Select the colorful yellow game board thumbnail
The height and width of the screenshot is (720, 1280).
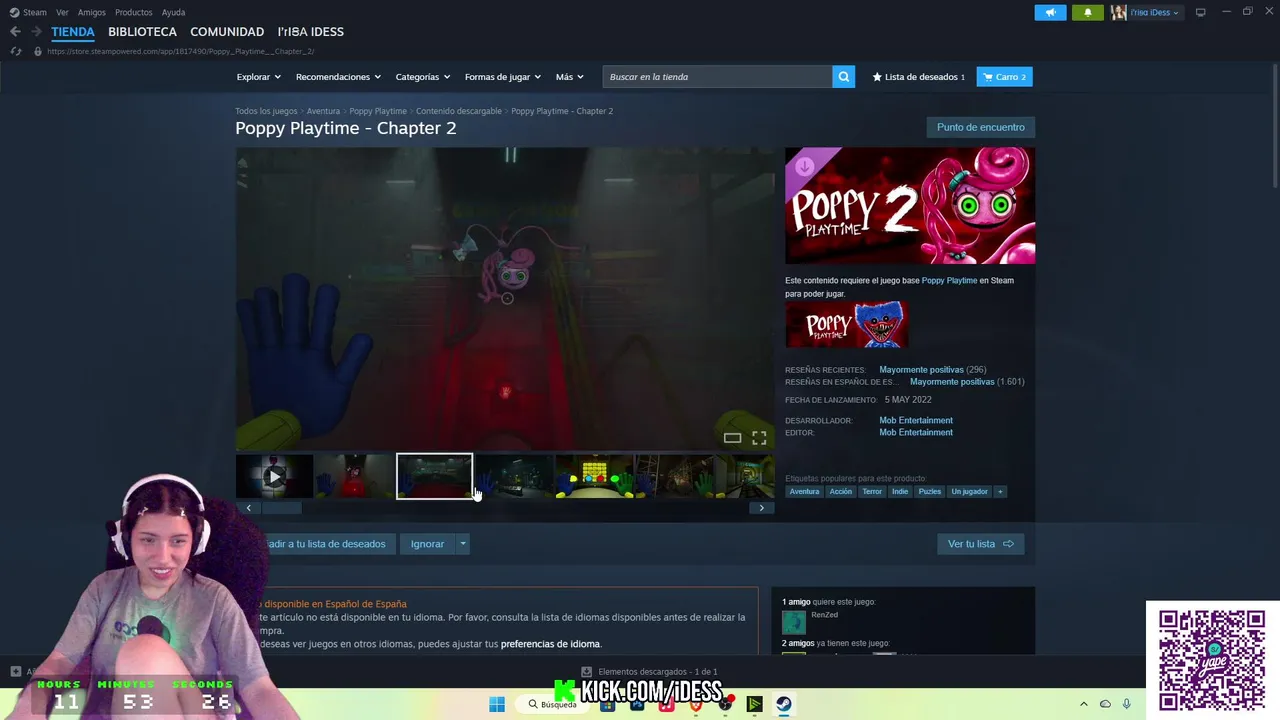pos(594,477)
